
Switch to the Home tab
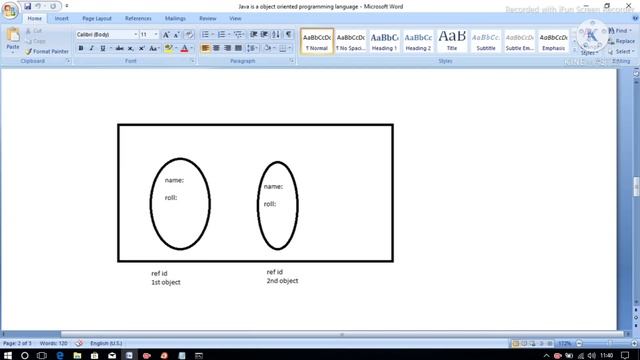point(35,18)
